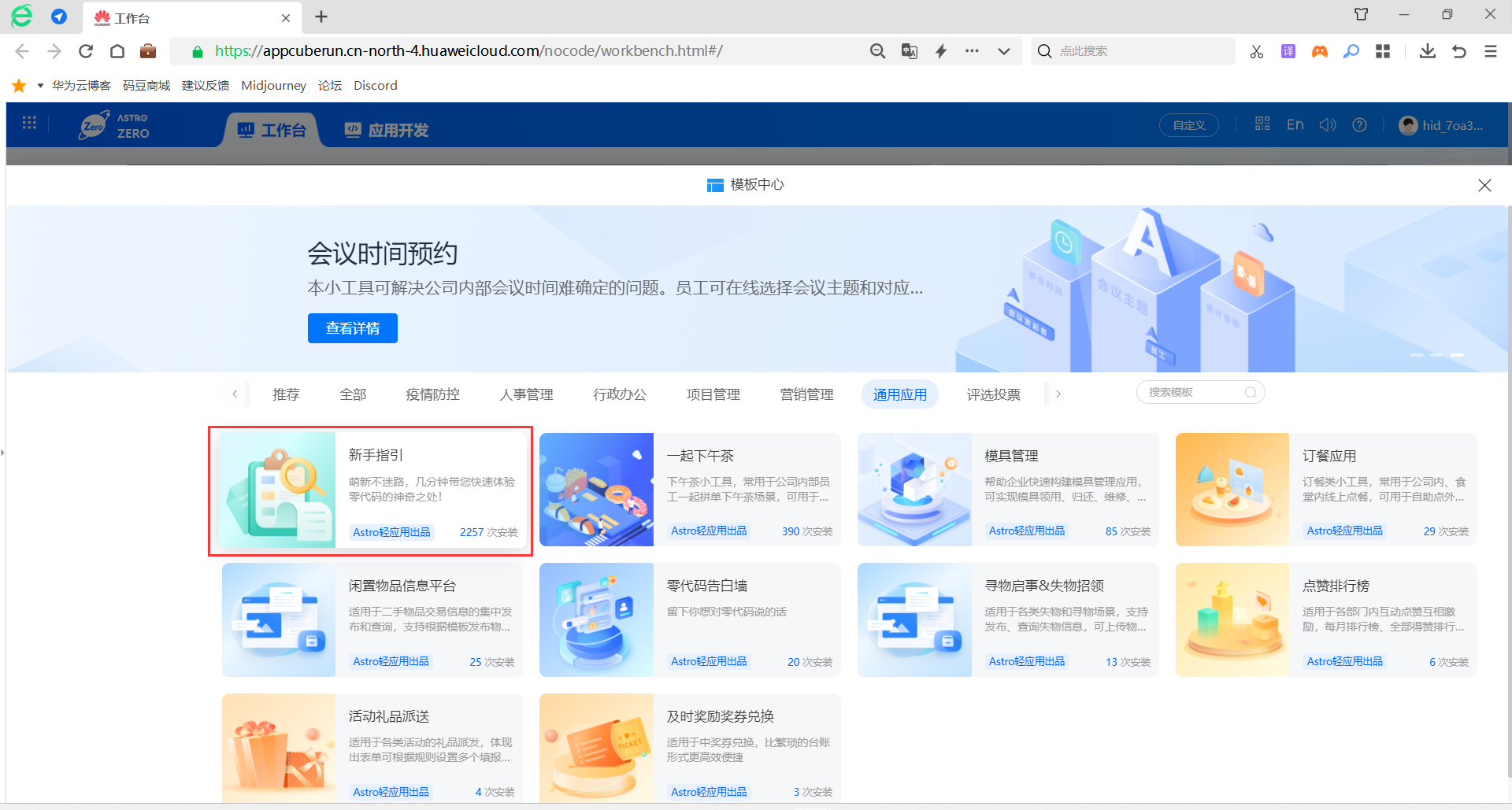The image size is (1512, 810).
Task: Click the purple translate extension icon
Action: (x=1288, y=51)
